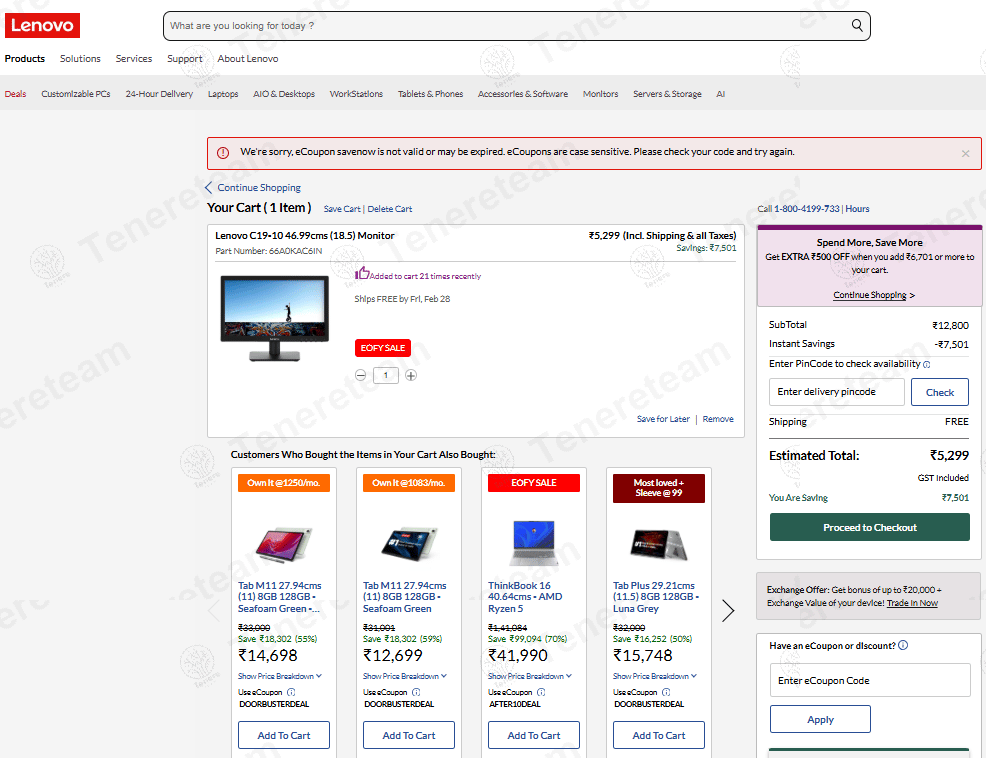This screenshot has height=758, width=986.
Task: Go to next recommended products arrow
Action: point(728,610)
